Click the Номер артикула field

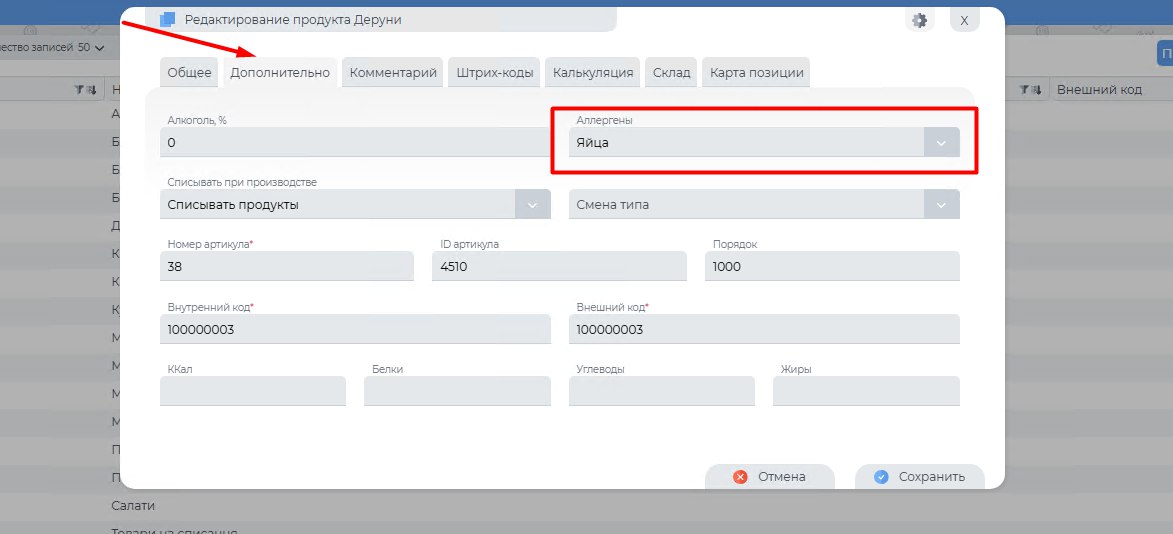point(286,267)
